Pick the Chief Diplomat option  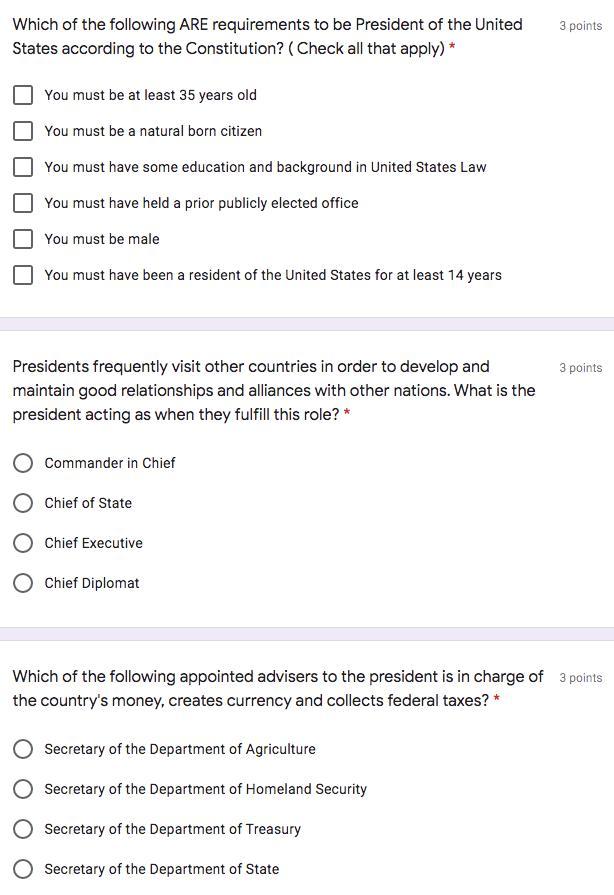(23, 583)
